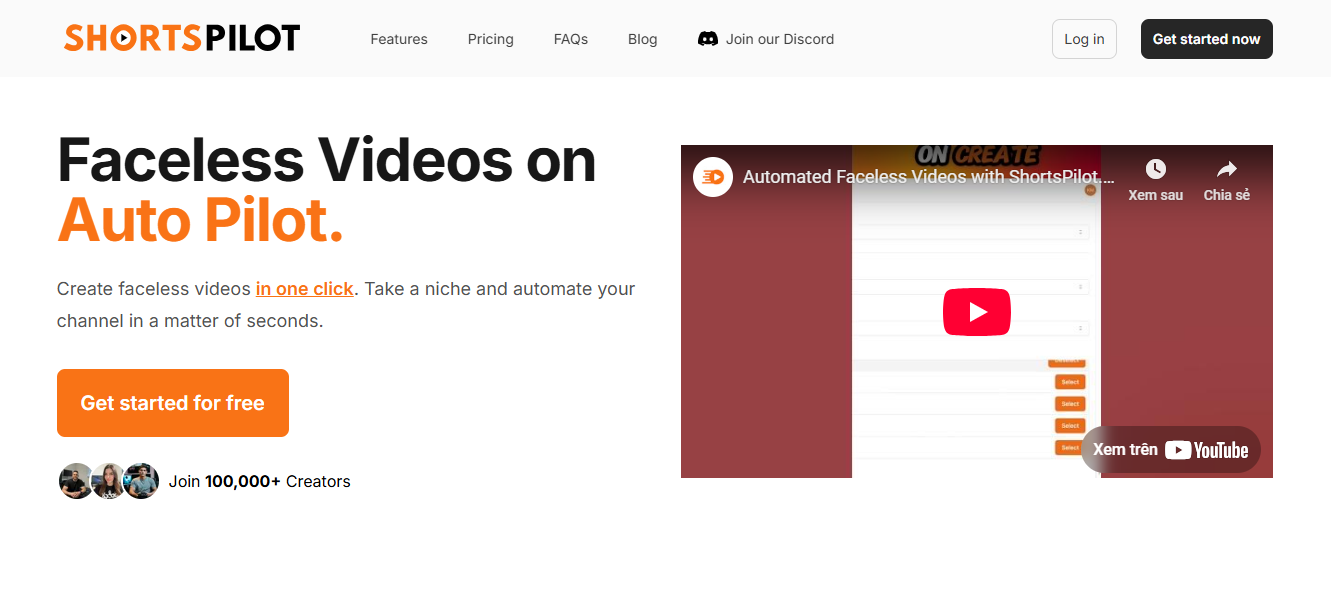Go to the Pricing section
1331x607 pixels.
point(490,39)
